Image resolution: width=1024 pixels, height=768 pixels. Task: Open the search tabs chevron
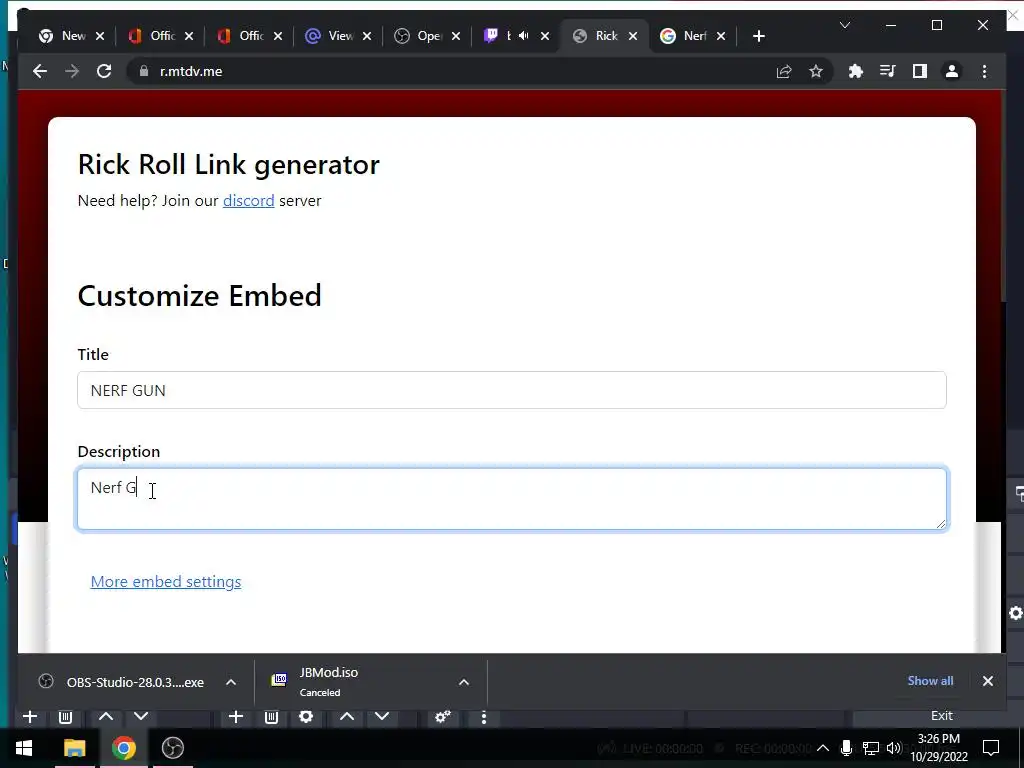pyautogui.click(x=844, y=25)
